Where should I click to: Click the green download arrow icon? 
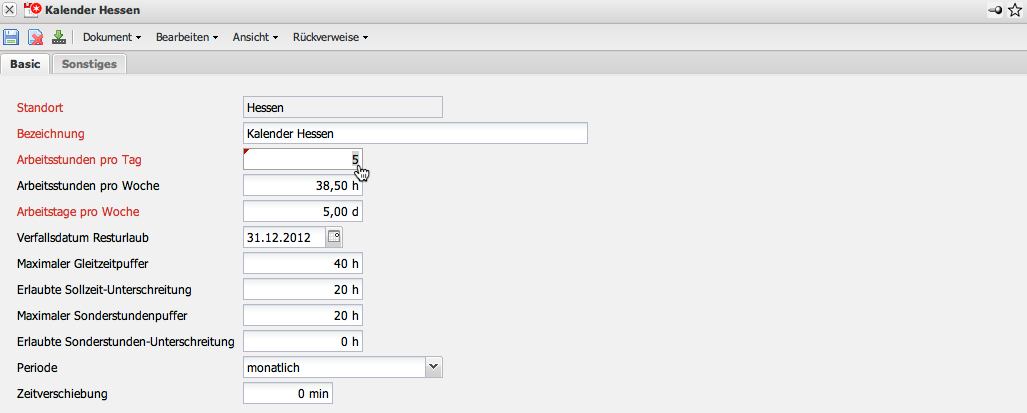click(58, 38)
